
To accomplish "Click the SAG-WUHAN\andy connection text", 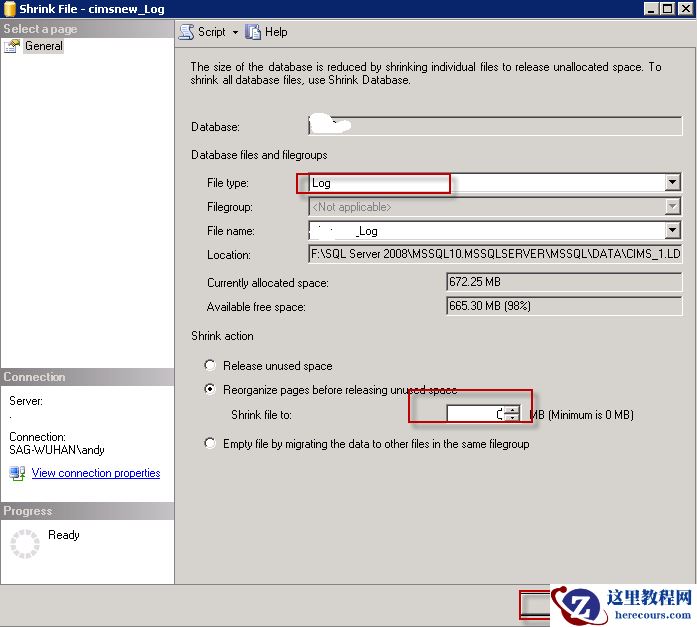I will [x=57, y=450].
